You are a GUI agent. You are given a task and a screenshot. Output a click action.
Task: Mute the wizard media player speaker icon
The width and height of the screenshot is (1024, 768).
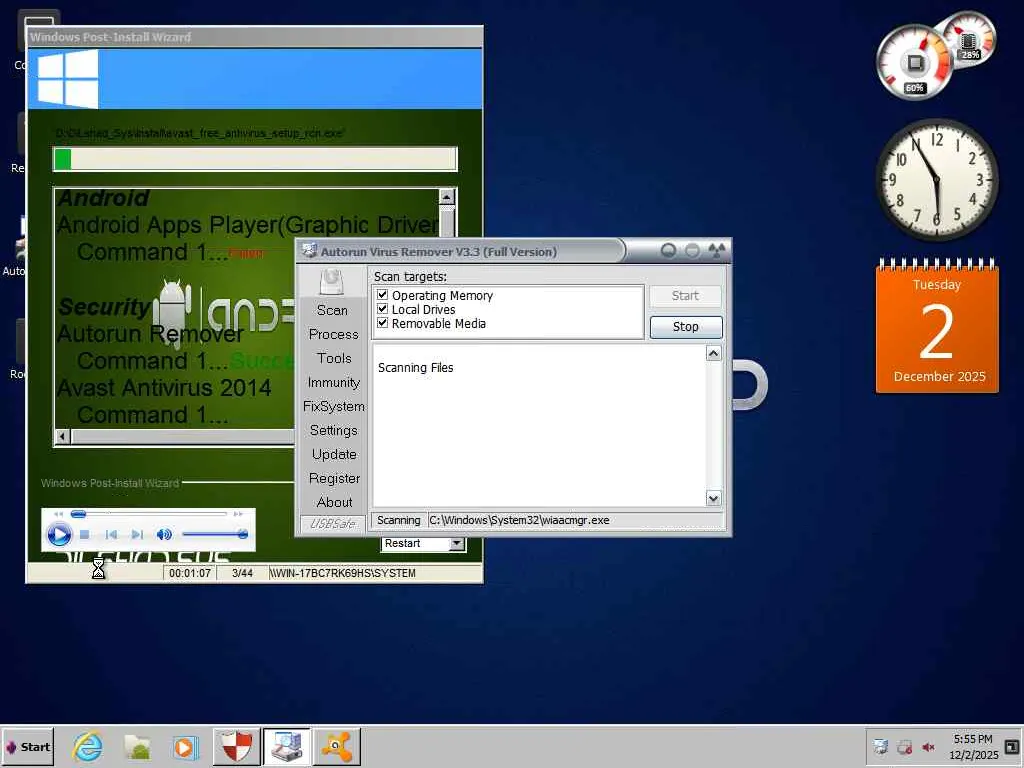coord(164,534)
